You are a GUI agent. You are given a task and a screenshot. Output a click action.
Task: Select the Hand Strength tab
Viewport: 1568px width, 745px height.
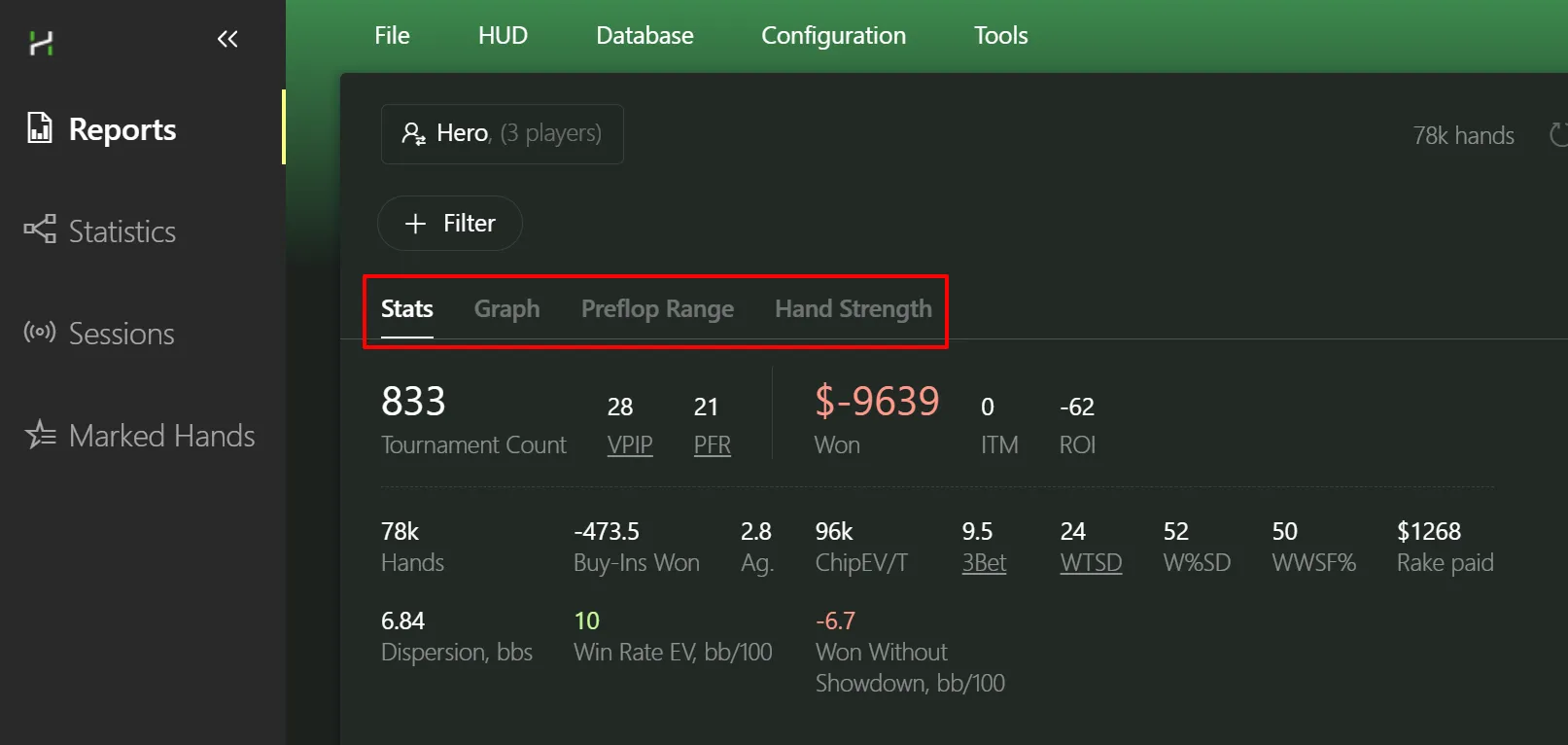[x=853, y=309]
